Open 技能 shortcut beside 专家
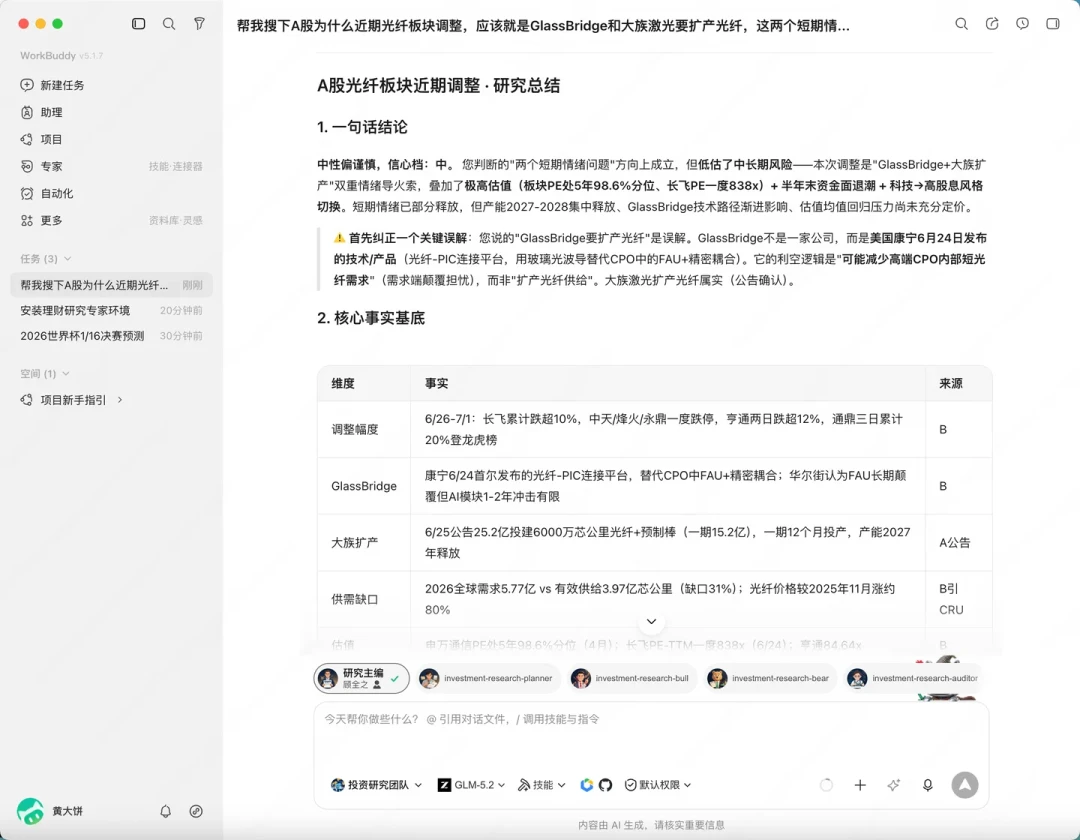This screenshot has height=840, width=1080. 158,166
